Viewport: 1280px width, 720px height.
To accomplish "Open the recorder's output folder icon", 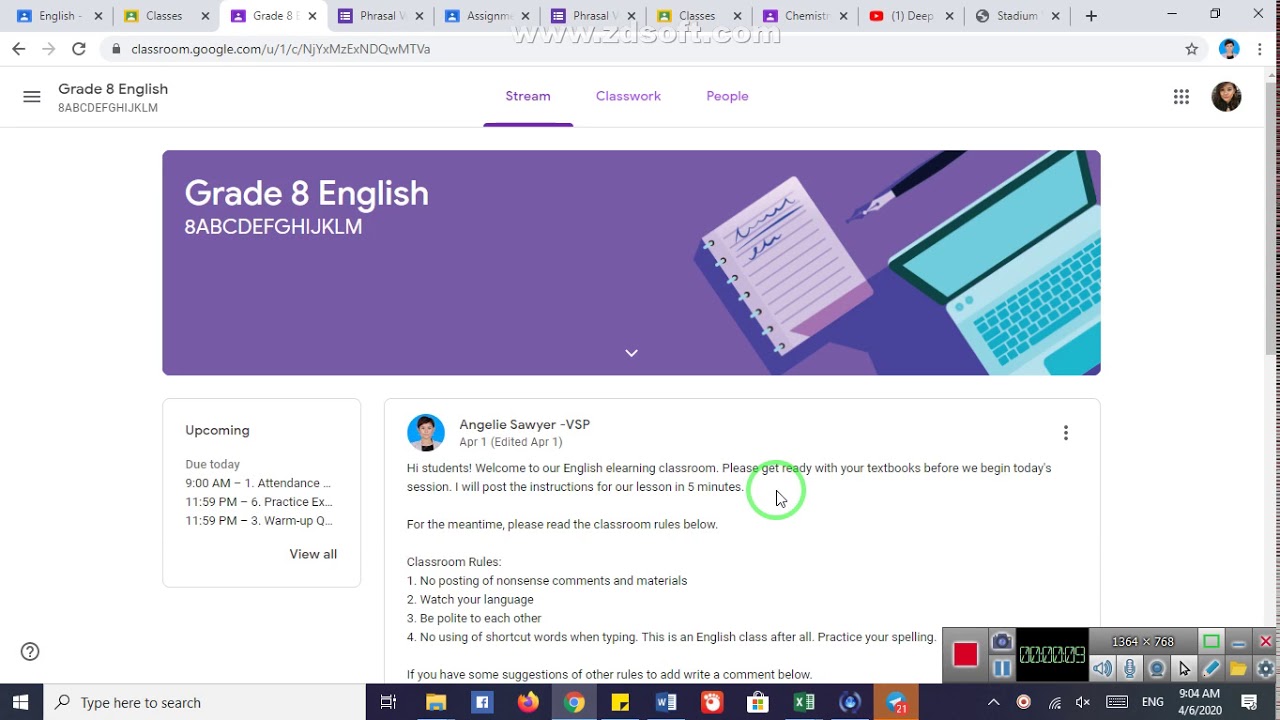I will [1238, 668].
